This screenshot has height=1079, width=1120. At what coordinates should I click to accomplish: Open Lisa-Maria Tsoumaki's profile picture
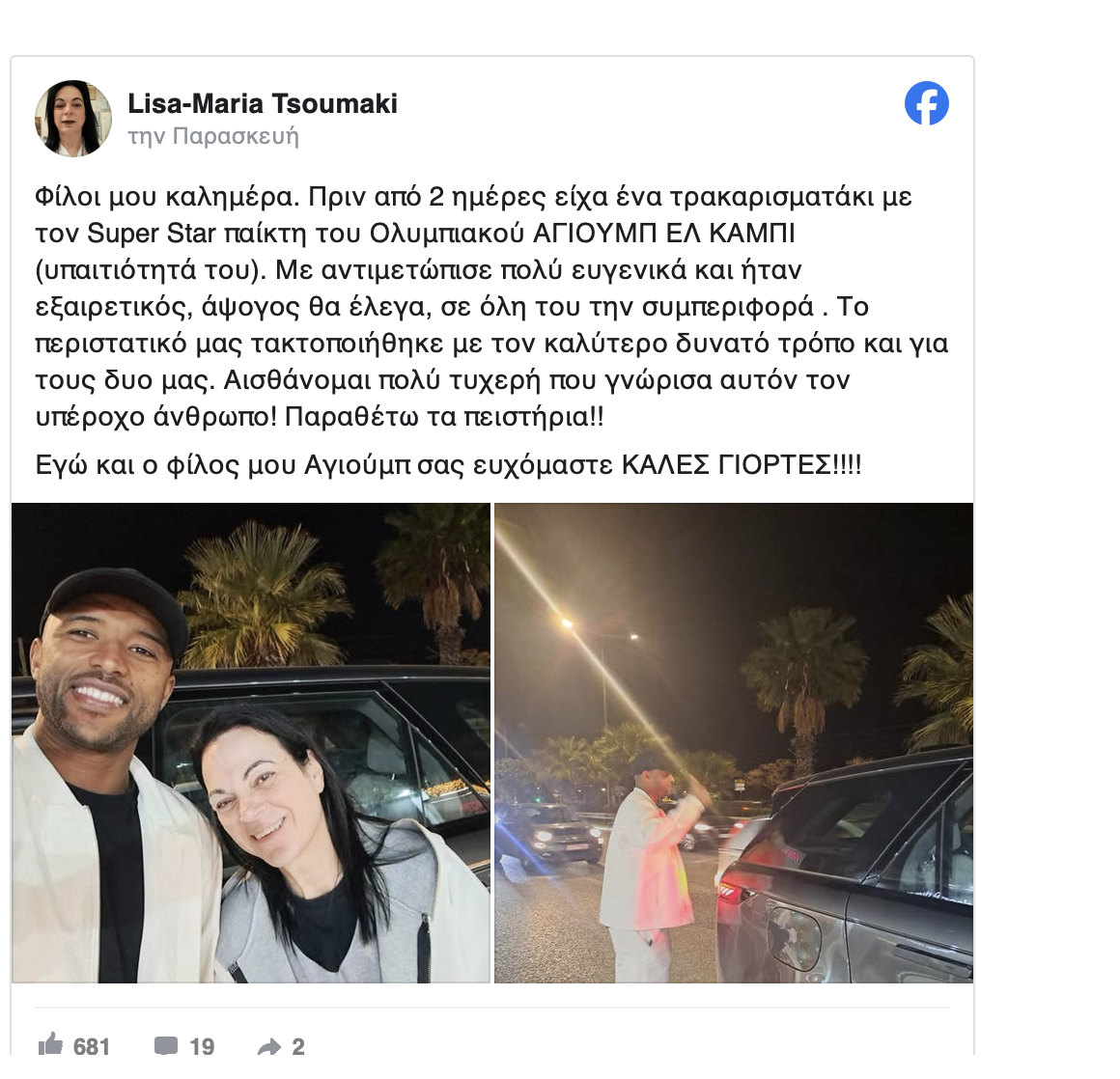(72, 118)
